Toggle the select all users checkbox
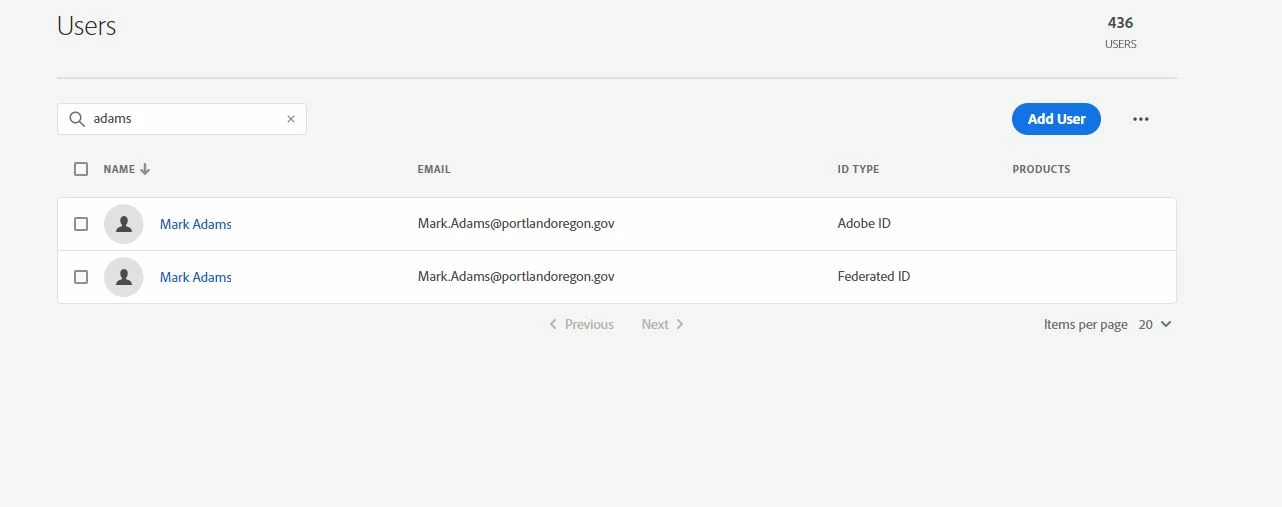The width and height of the screenshot is (1282, 507). pyautogui.click(x=81, y=169)
